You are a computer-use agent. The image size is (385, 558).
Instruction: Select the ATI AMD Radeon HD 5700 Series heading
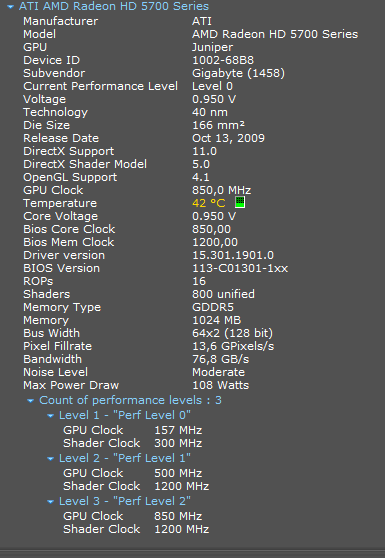click(114, 6)
